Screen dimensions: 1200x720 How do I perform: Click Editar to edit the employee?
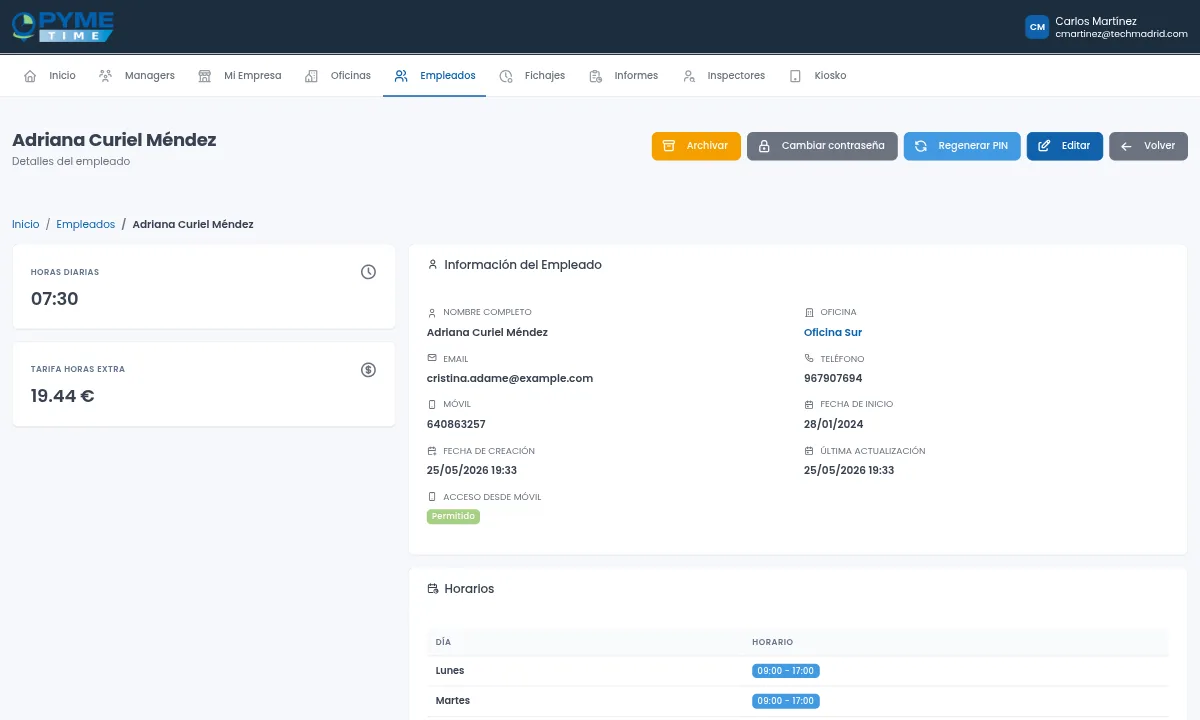(x=1065, y=146)
